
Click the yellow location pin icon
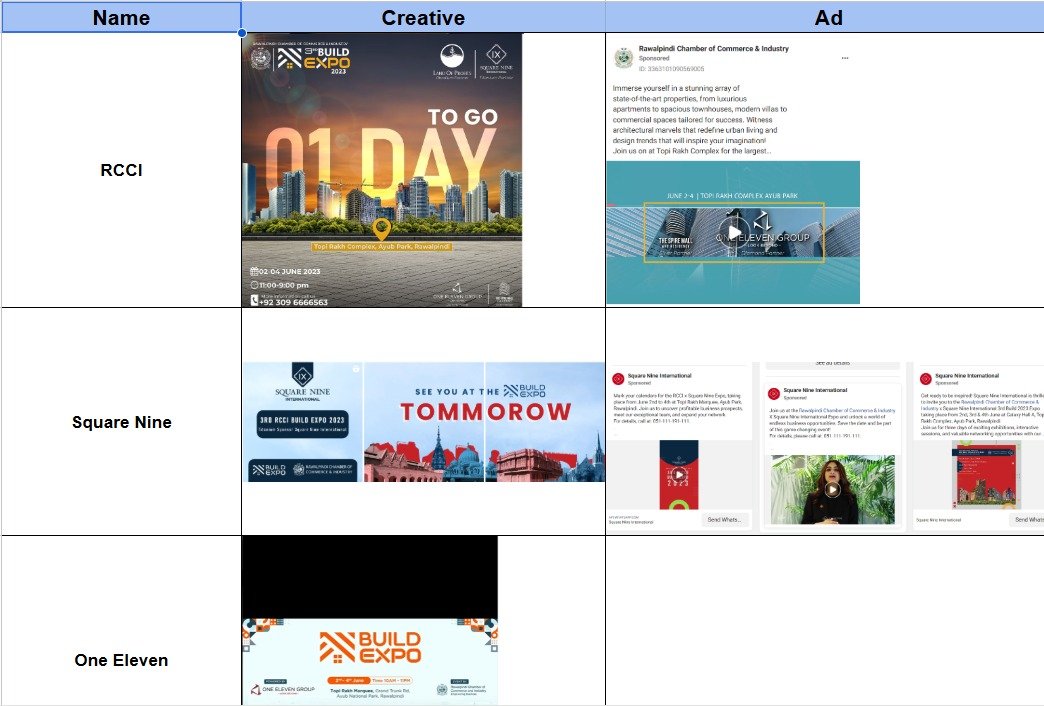(x=380, y=230)
